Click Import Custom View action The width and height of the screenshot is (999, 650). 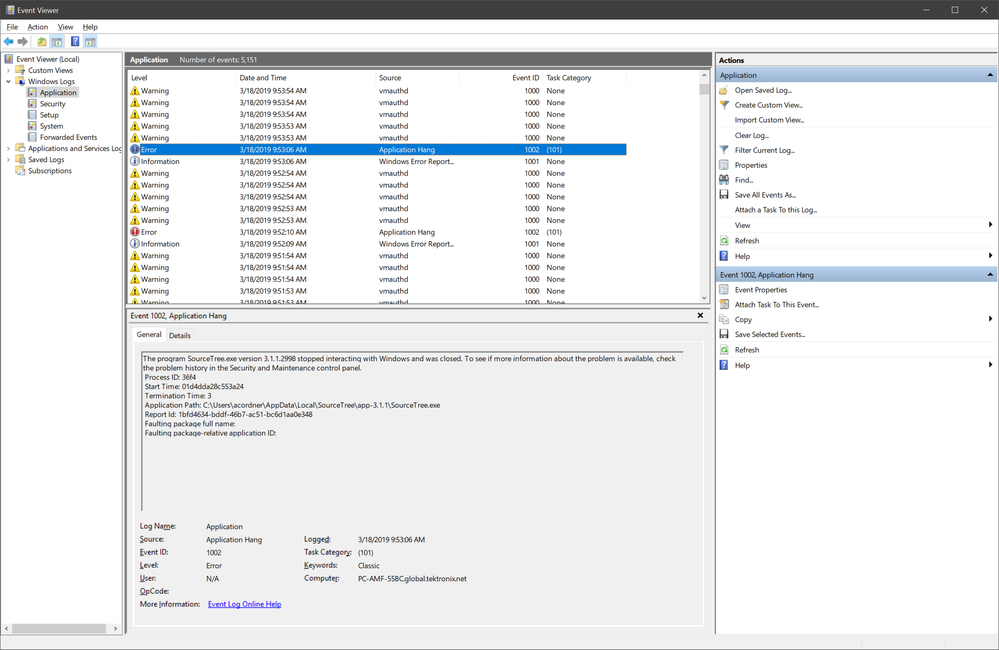(769, 120)
